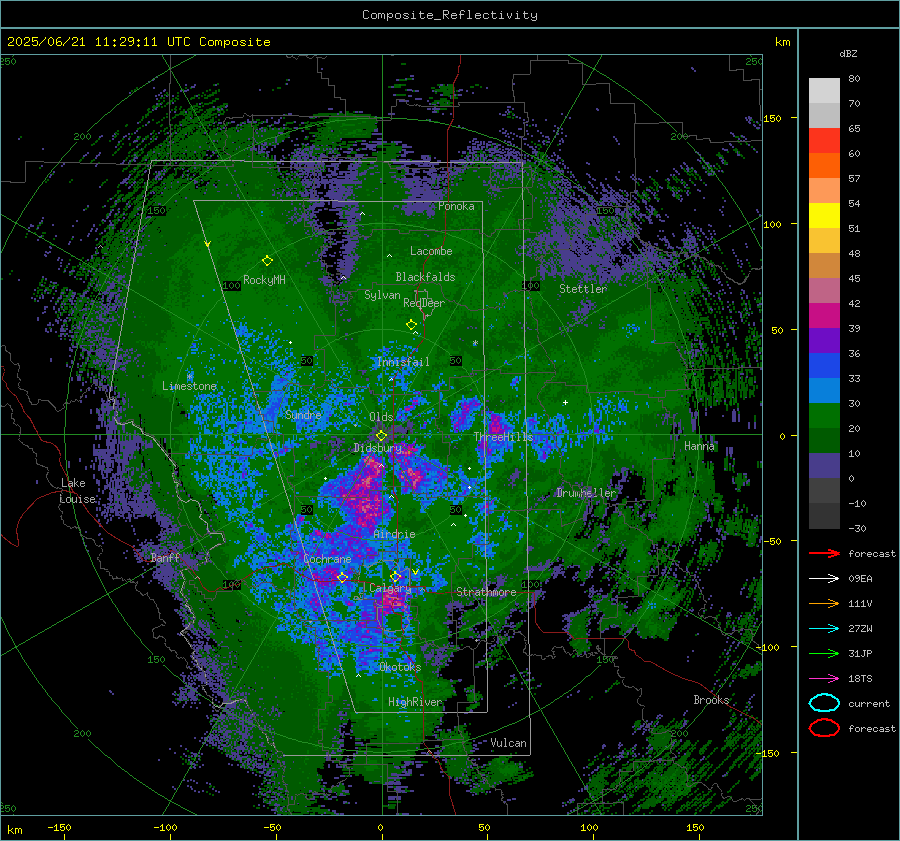Viewport: 900px width, 841px height.
Task: Click the white asterisk marker above Limestone
Action: pyautogui.click(x=190, y=377)
